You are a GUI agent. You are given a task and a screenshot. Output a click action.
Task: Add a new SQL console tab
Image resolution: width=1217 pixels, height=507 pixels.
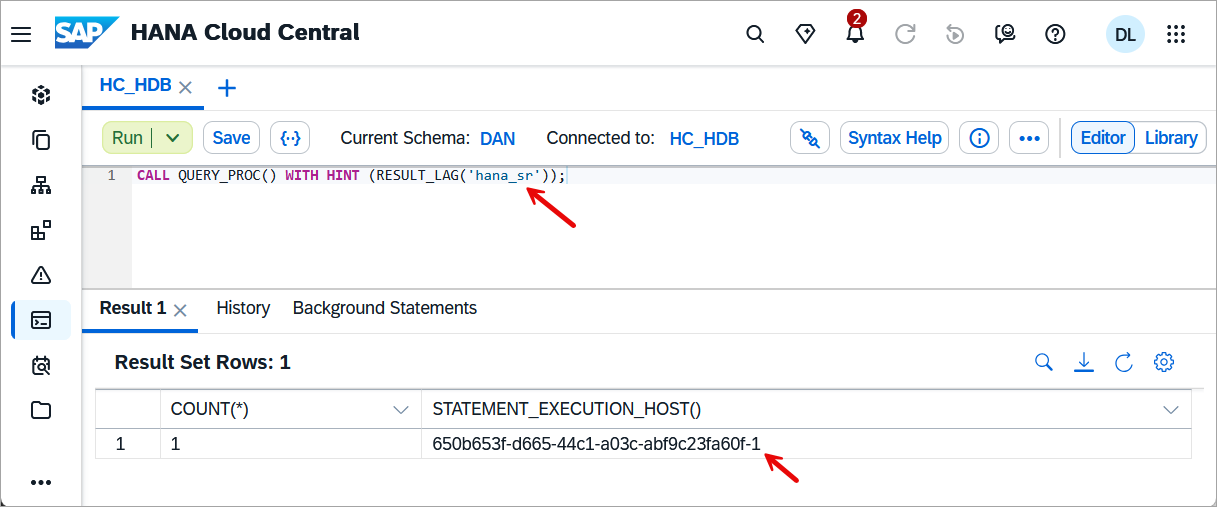(227, 88)
